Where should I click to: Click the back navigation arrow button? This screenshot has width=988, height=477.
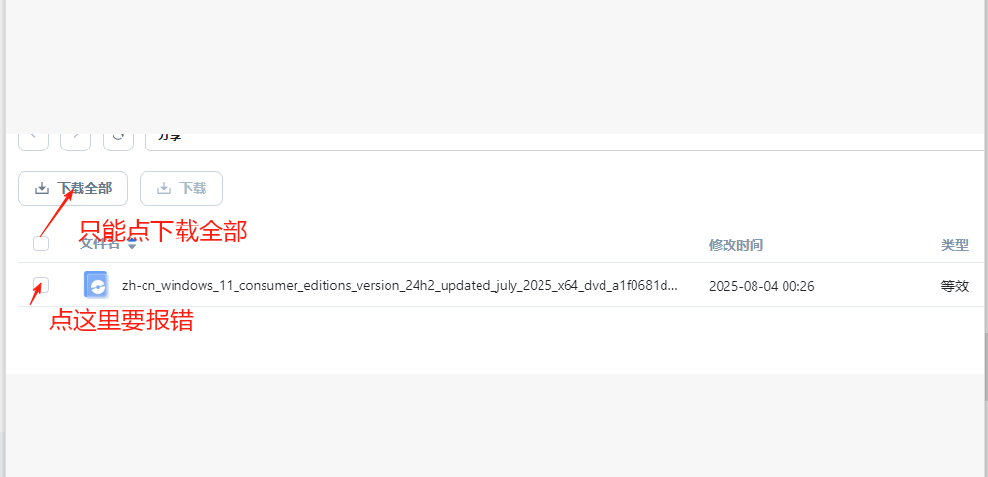[33, 141]
